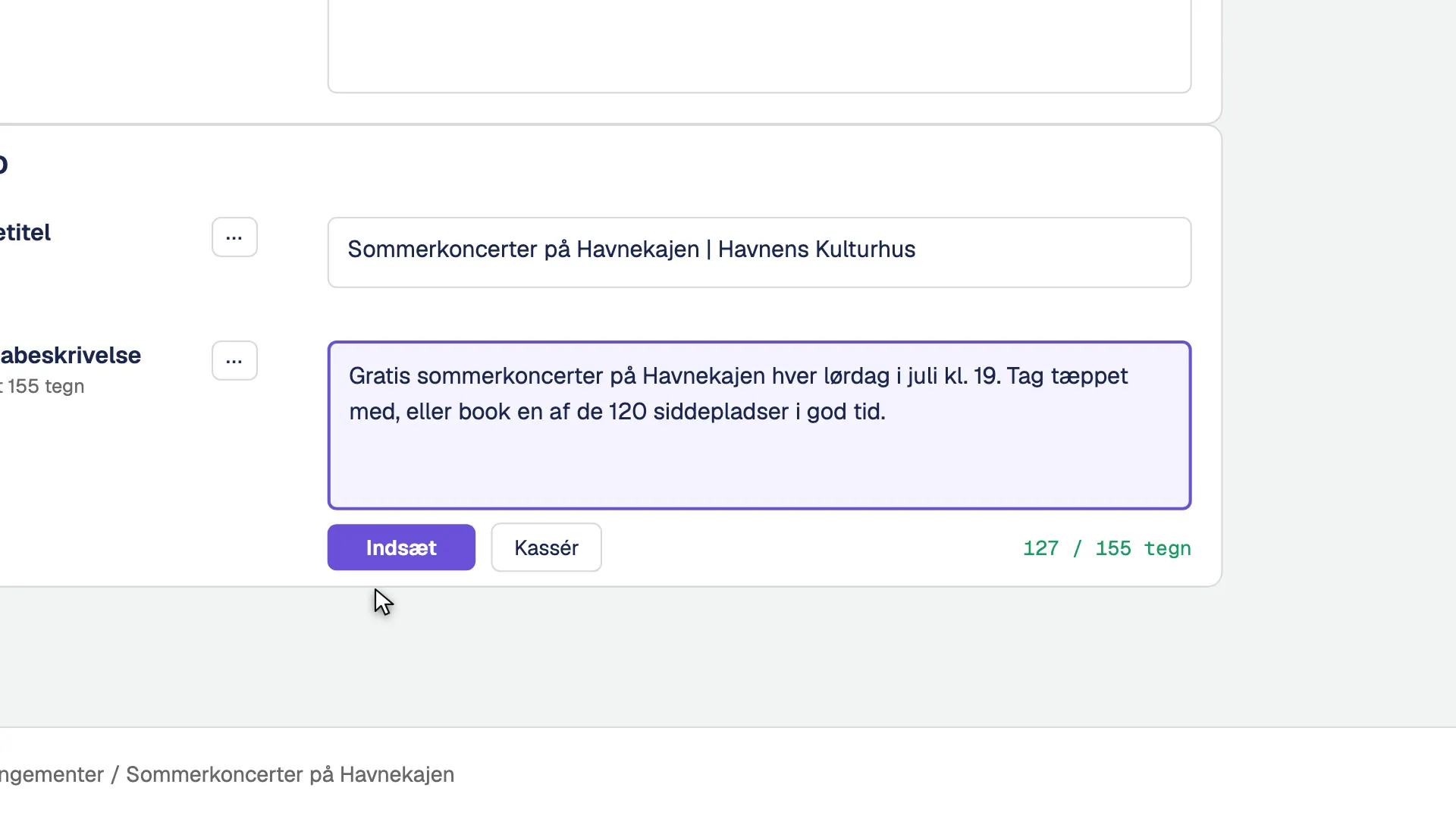This screenshot has height=819, width=1456.
Task: Focus the Sommerkoncerter på Havnekajen title field
Action: click(x=759, y=253)
